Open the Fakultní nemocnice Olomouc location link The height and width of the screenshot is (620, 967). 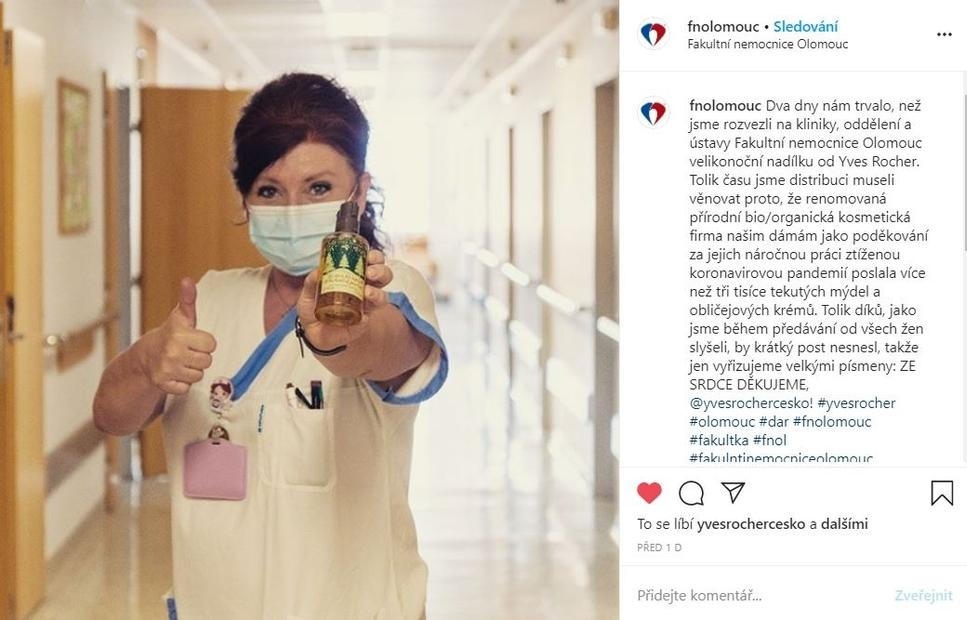coord(767,44)
